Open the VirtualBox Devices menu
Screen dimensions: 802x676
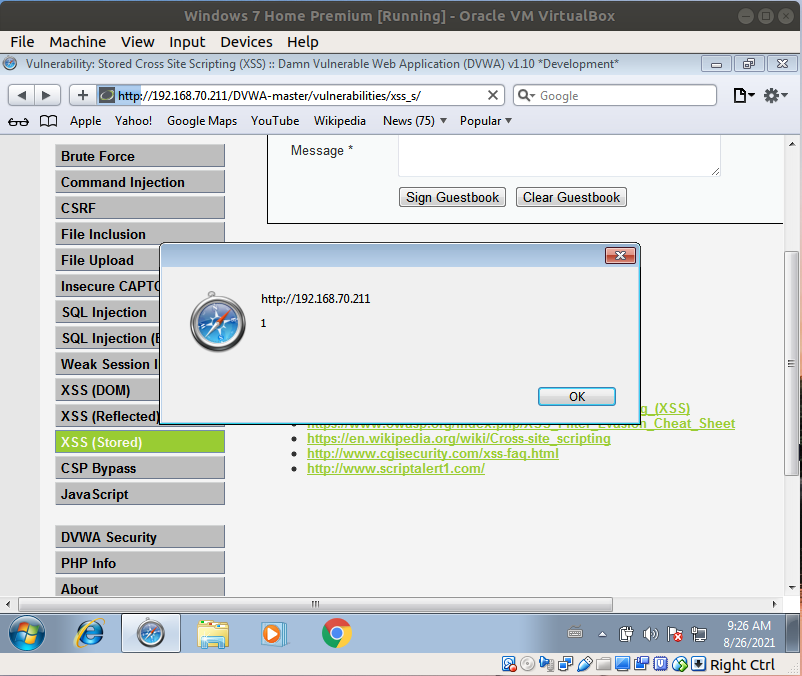tap(247, 42)
